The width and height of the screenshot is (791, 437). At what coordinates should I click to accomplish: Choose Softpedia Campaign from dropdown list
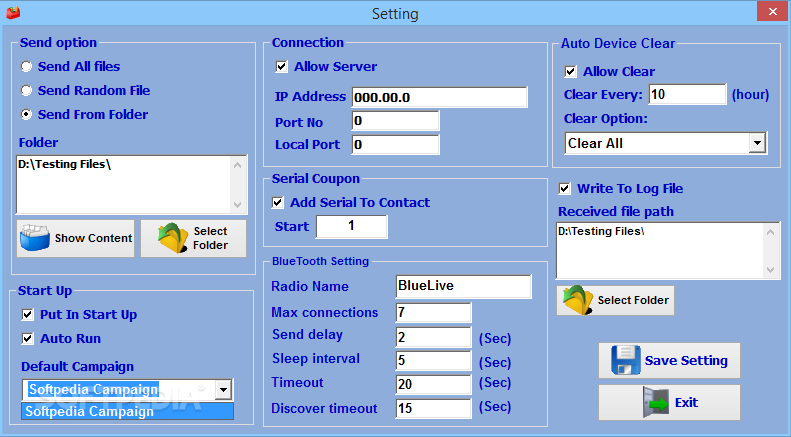point(127,411)
